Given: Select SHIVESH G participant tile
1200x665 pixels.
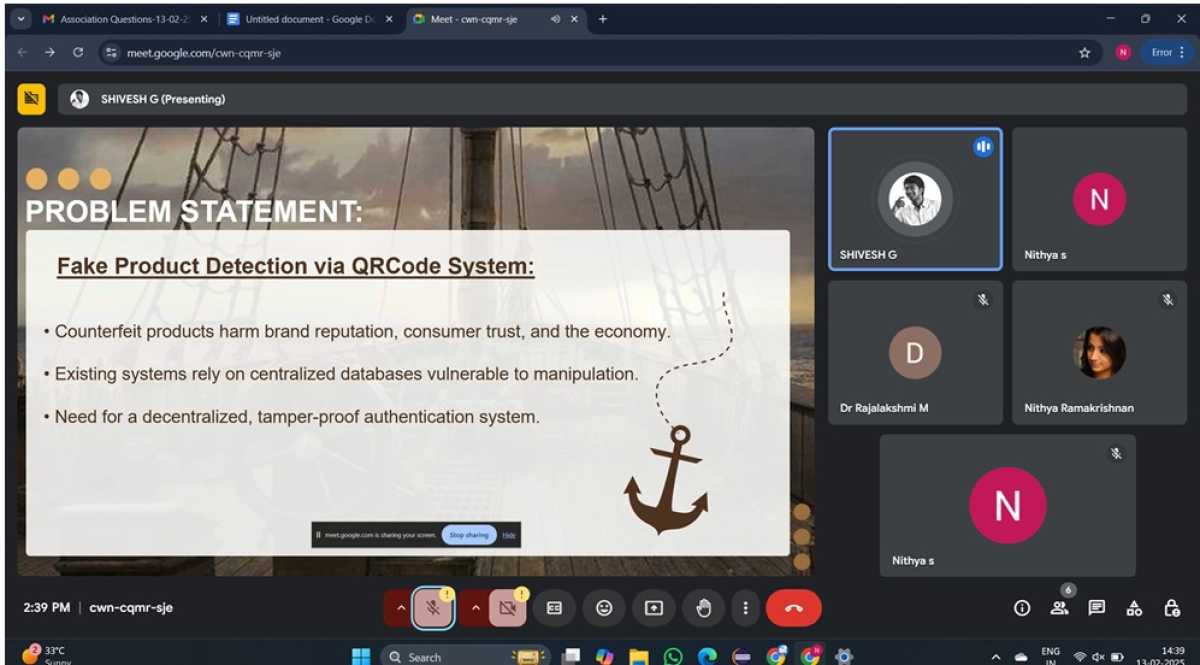Looking at the screenshot, I should click(915, 199).
